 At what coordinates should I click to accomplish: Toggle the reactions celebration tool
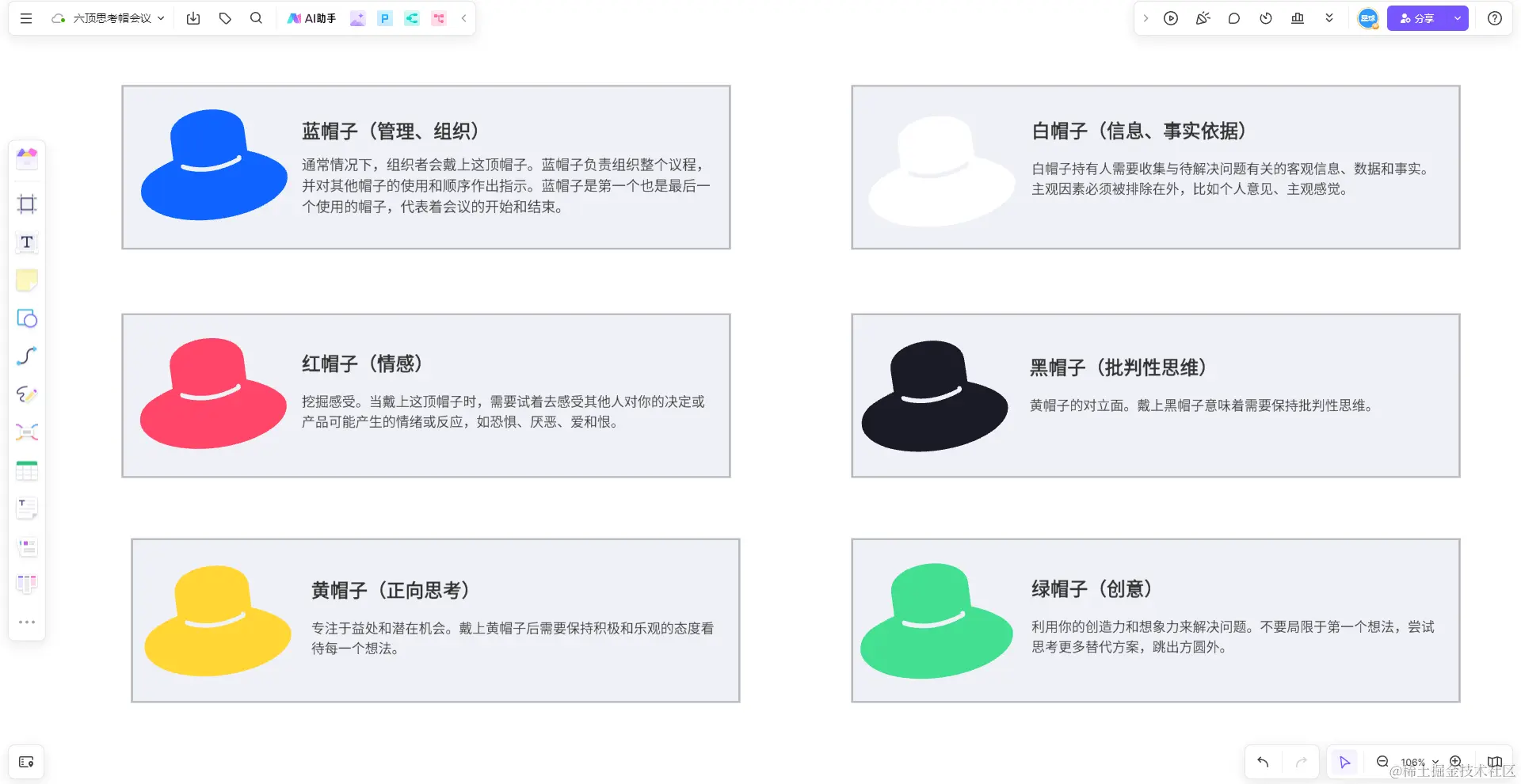coord(1203,17)
